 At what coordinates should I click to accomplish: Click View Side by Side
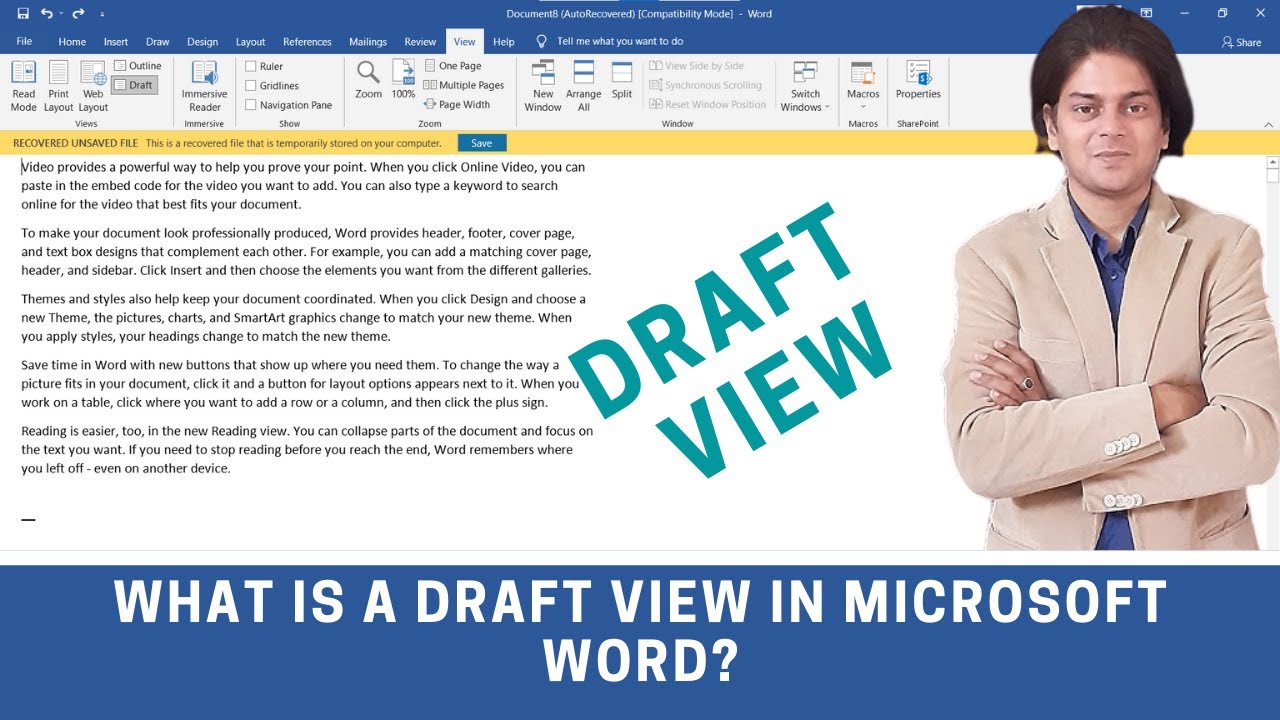coord(696,66)
